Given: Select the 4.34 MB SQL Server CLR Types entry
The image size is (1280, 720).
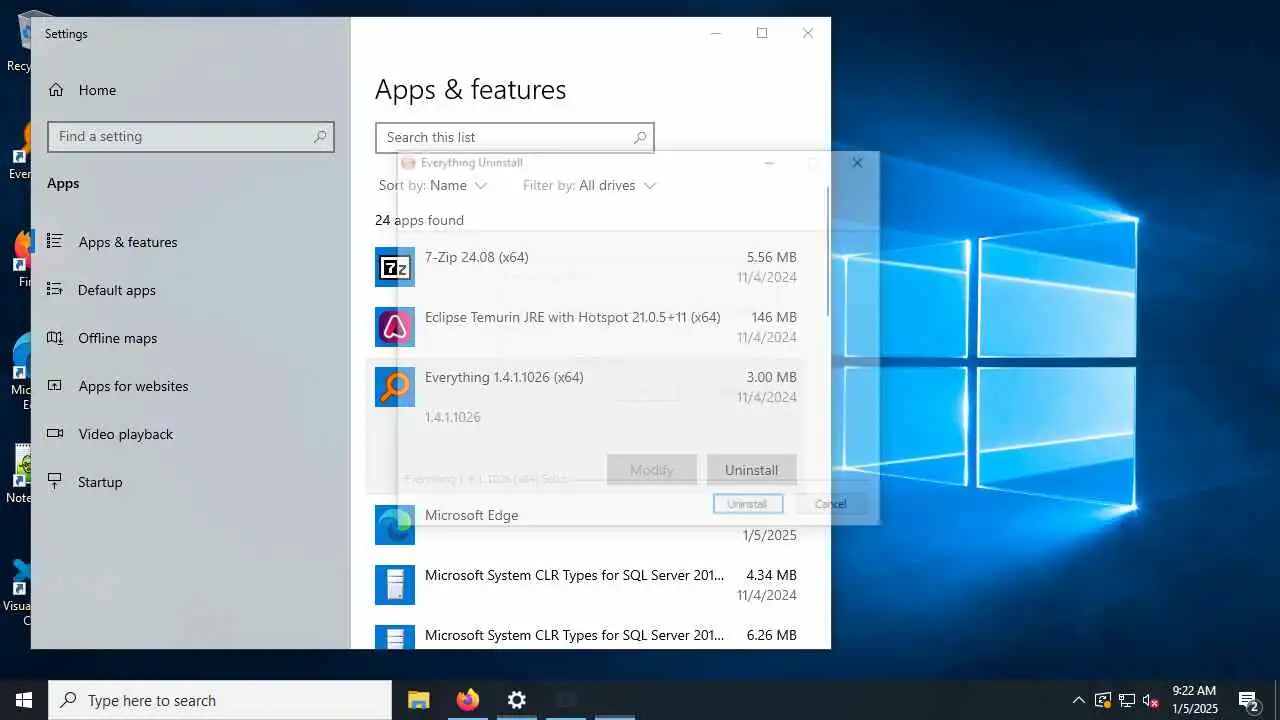Looking at the screenshot, I should click(x=586, y=585).
